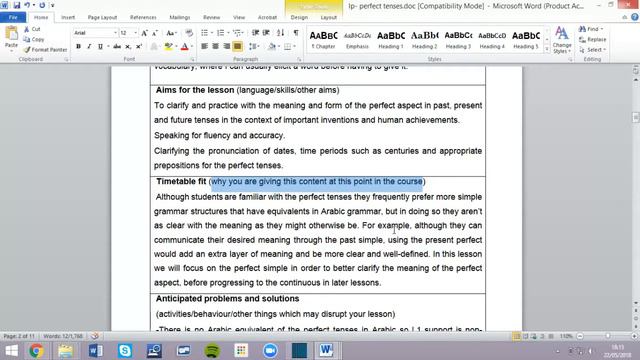Click the Redo repeat icon
Screen dimensions: 640x360
[x=42, y=5]
